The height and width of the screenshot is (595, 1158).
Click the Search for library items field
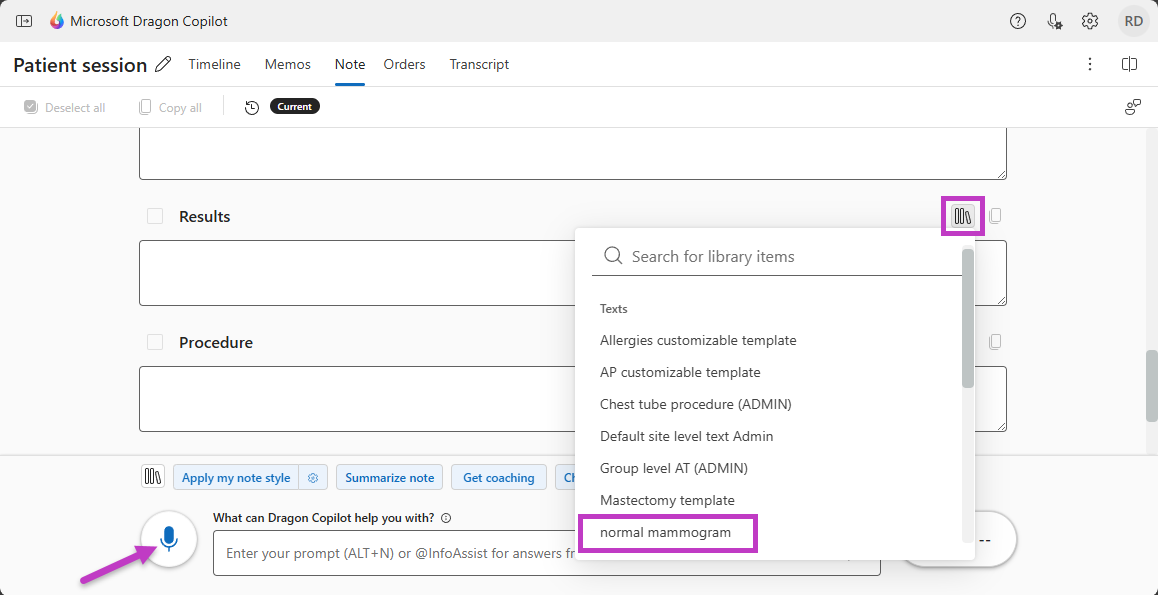780,257
